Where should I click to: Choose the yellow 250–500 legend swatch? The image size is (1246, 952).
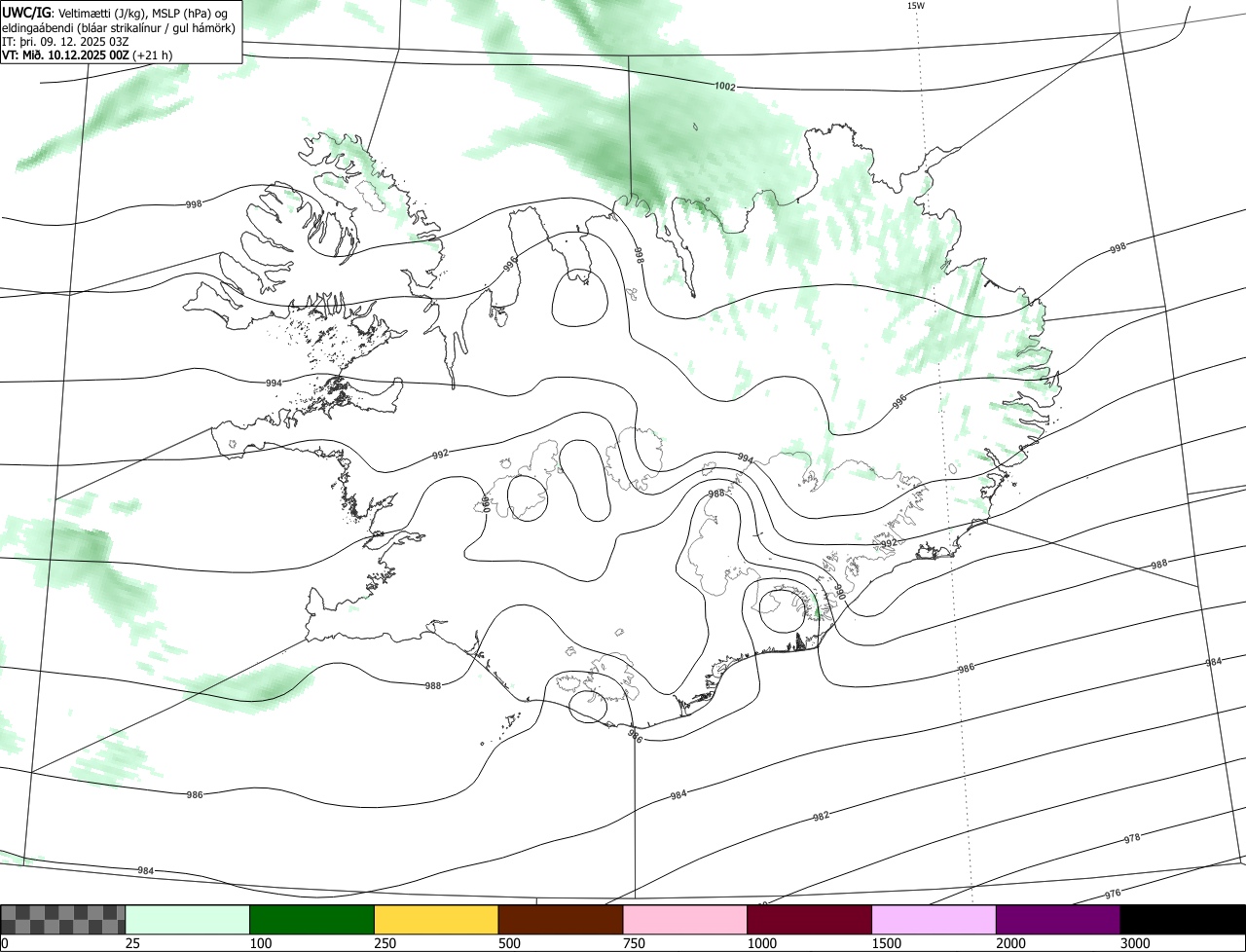pyautogui.click(x=436, y=920)
